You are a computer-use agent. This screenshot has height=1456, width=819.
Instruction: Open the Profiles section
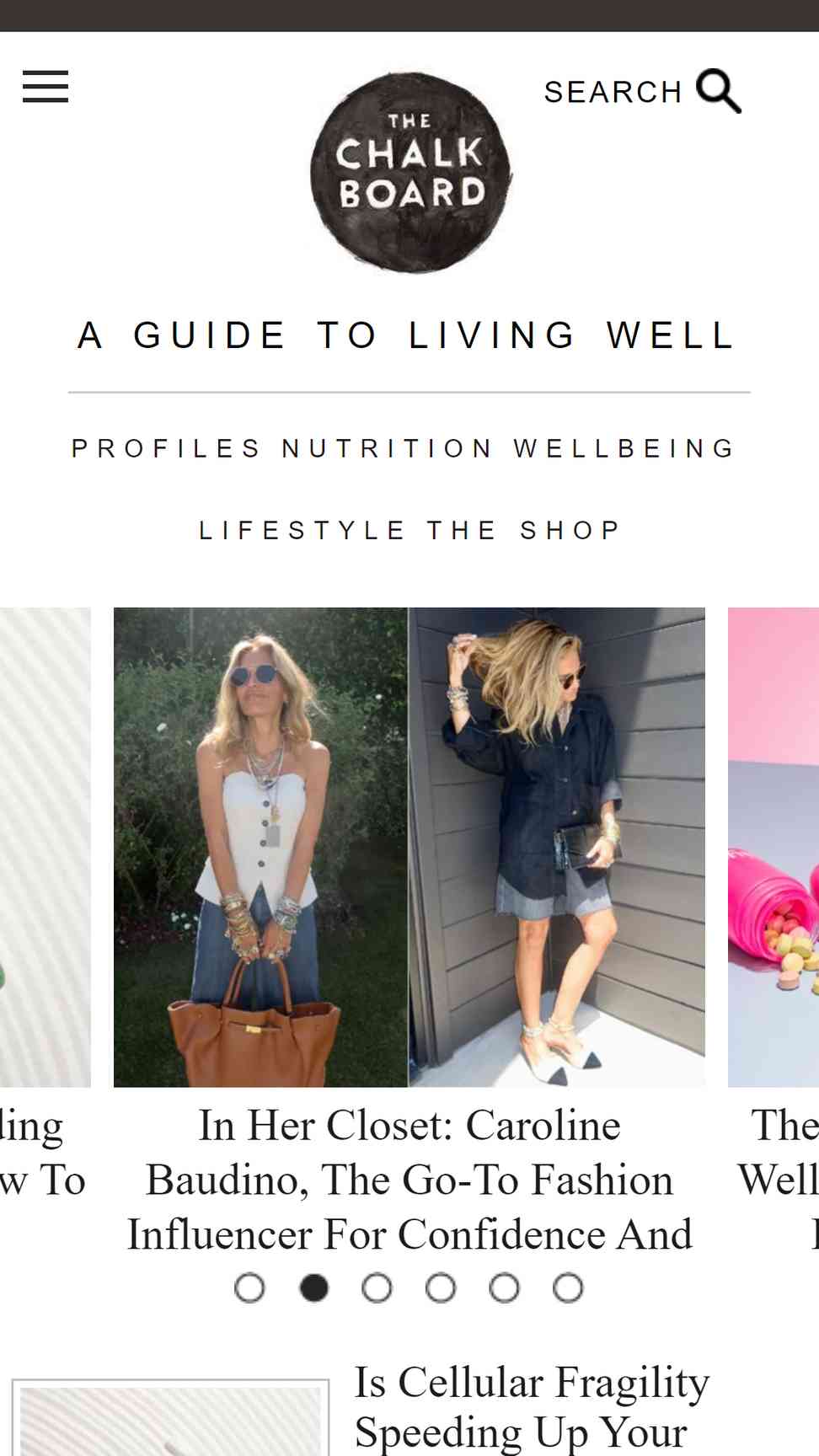pos(167,448)
